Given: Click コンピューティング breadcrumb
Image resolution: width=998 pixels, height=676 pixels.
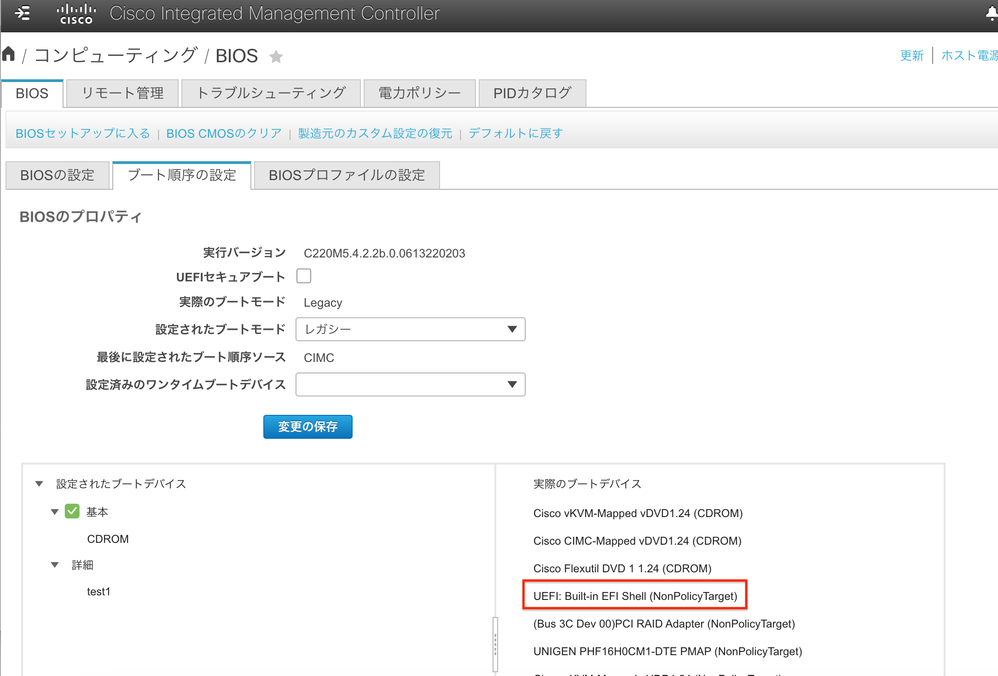Looking at the screenshot, I should [115, 55].
